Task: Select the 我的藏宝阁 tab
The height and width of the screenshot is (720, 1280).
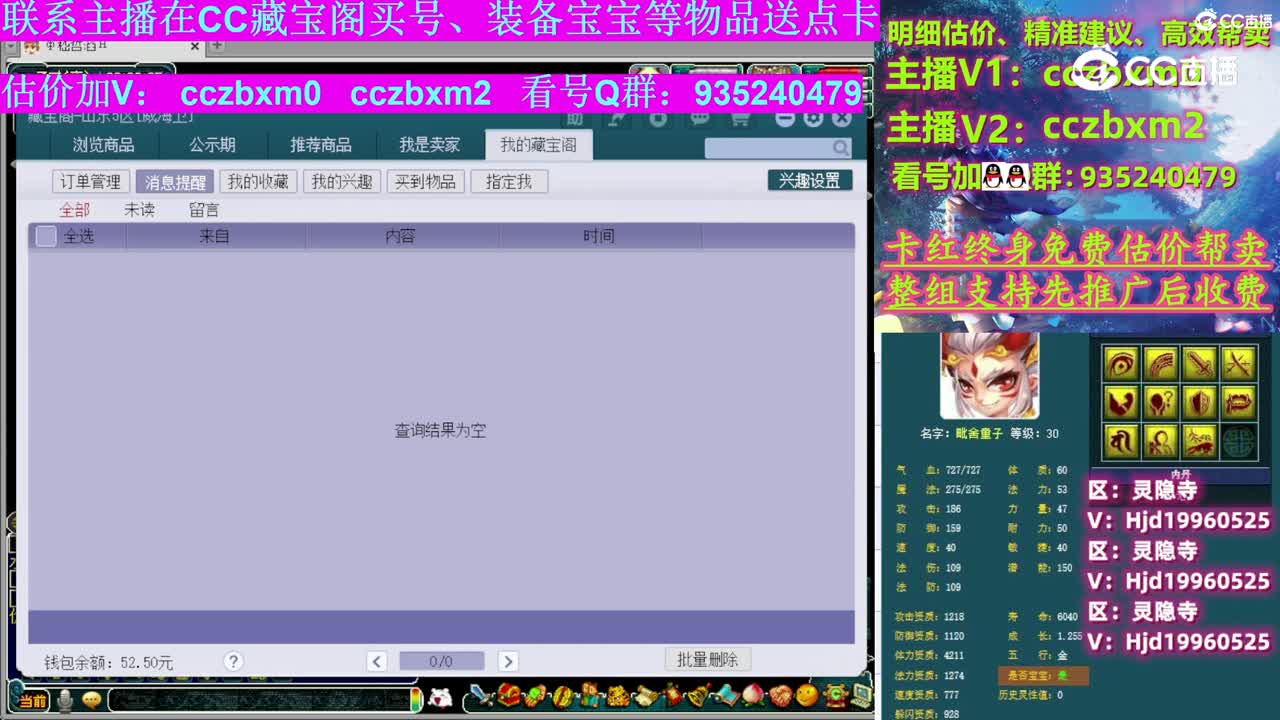Action: click(538, 145)
